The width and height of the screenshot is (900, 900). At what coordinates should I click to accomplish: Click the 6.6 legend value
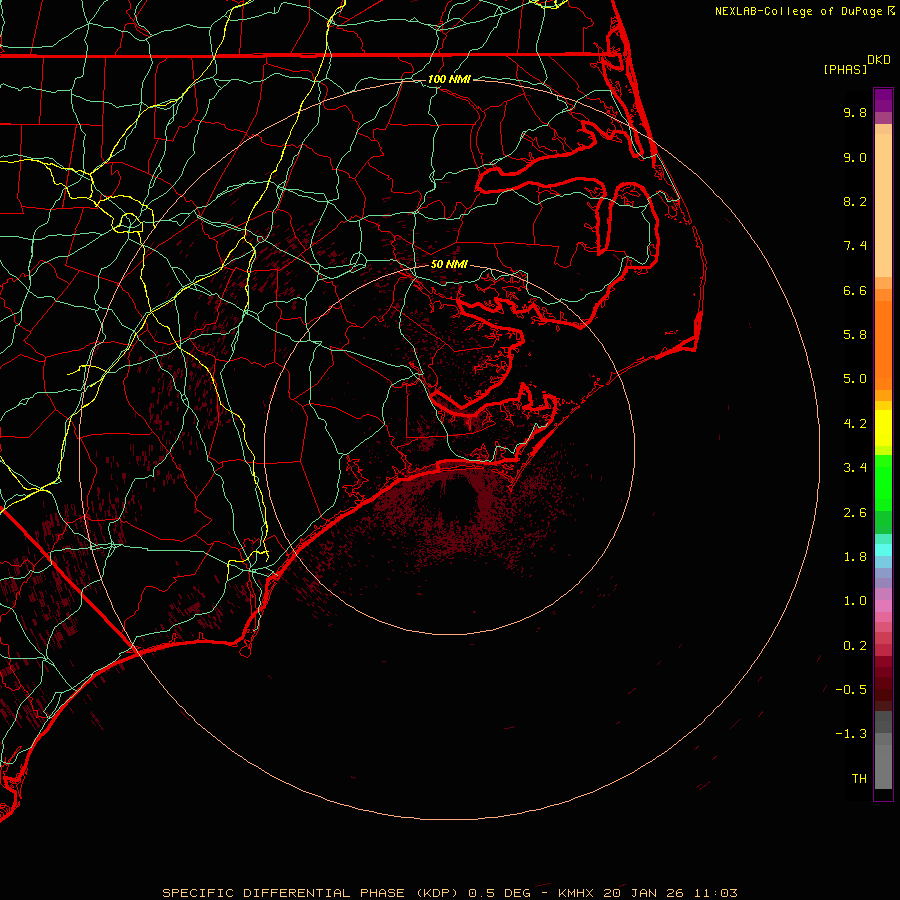(x=855, y=290)
